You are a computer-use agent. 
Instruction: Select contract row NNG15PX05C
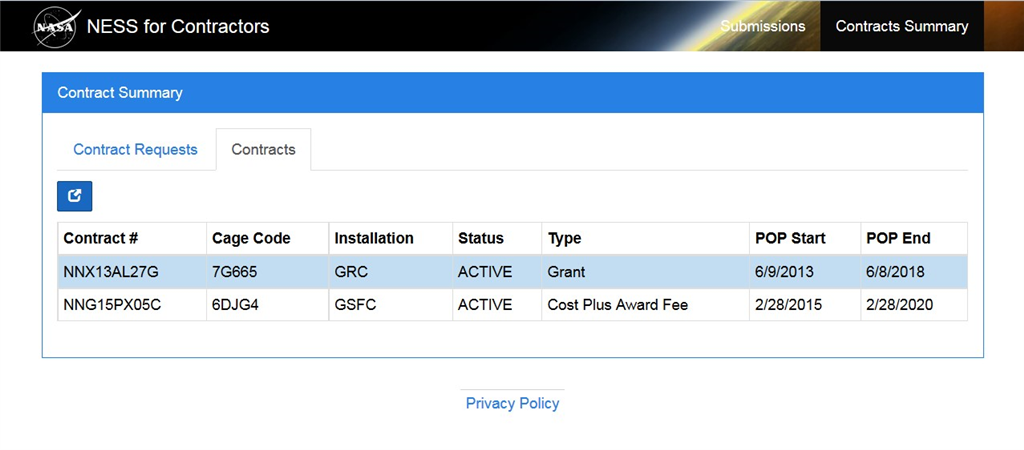[x=112, y=305]
